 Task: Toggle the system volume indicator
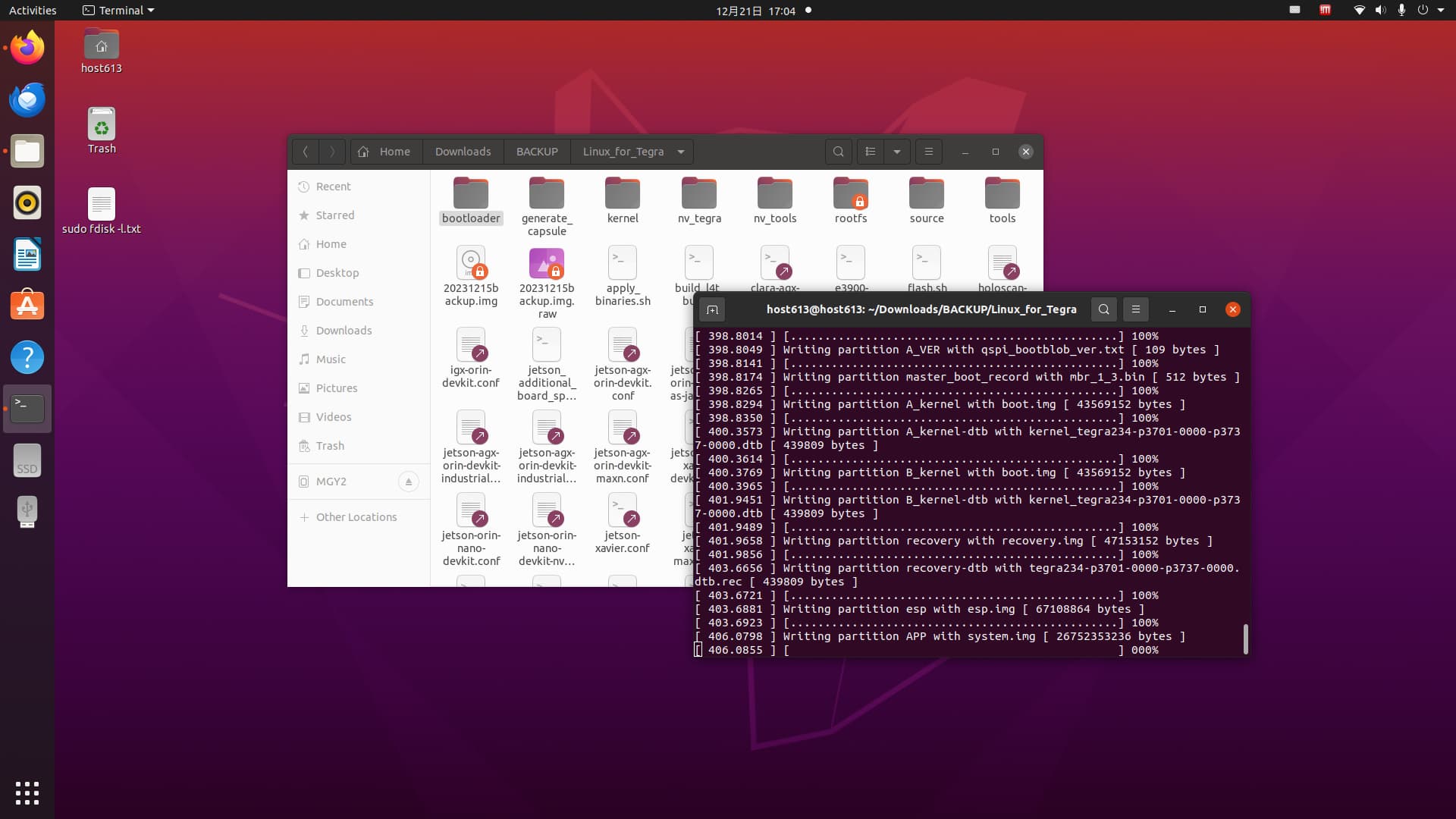[1380, 11]
